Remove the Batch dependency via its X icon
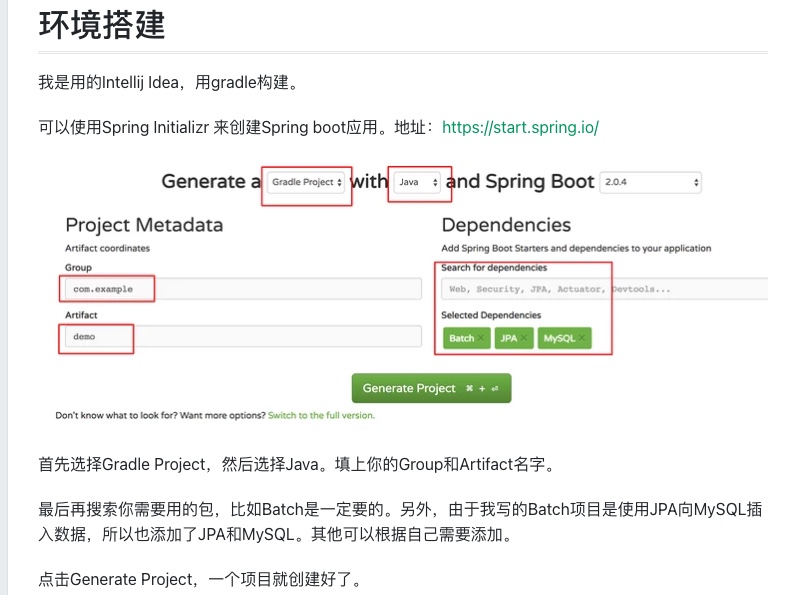 (x=481, y=339)
